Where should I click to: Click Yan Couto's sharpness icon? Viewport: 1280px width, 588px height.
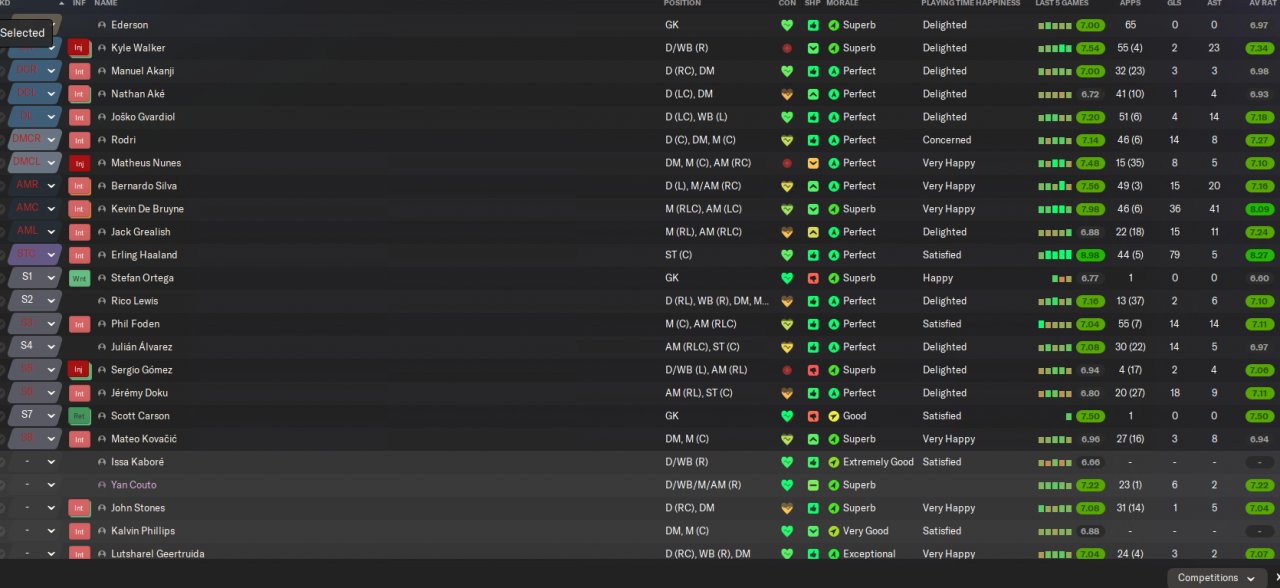coord(813,485)
